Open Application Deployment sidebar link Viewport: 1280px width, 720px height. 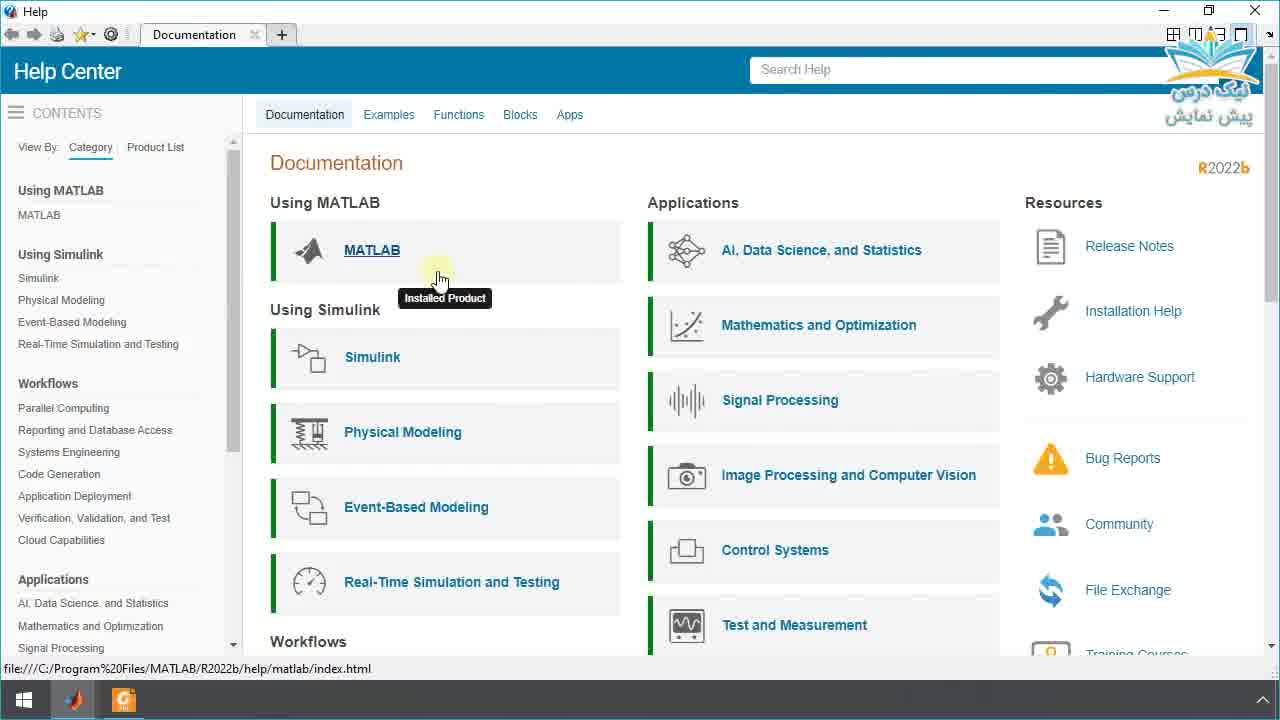pos(75,496)
